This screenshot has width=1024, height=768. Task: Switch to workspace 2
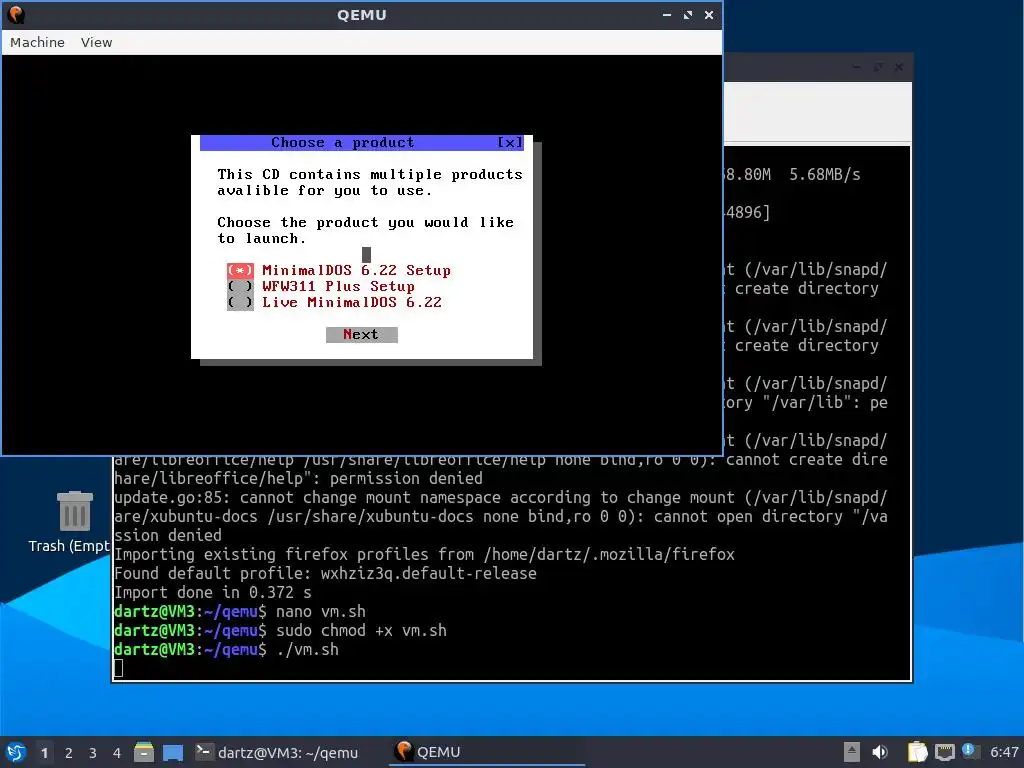pyautogui.click(x=69, y=753)
